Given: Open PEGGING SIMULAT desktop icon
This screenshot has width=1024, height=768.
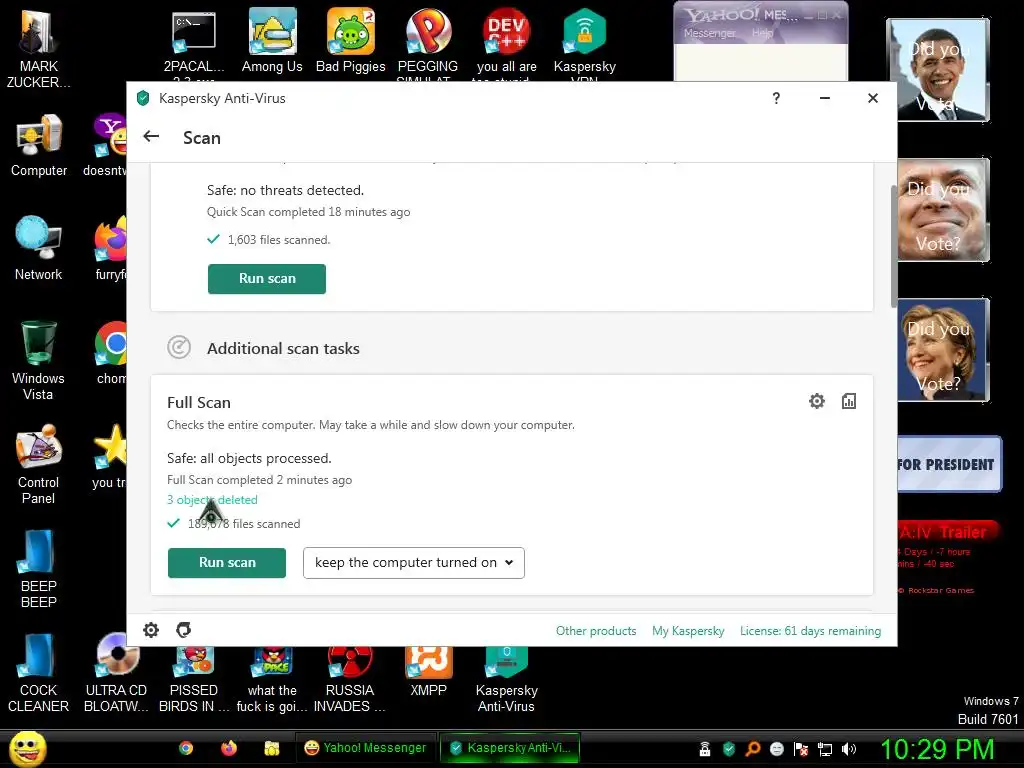Looking at the screenshot, I should [x=428, y=44].
